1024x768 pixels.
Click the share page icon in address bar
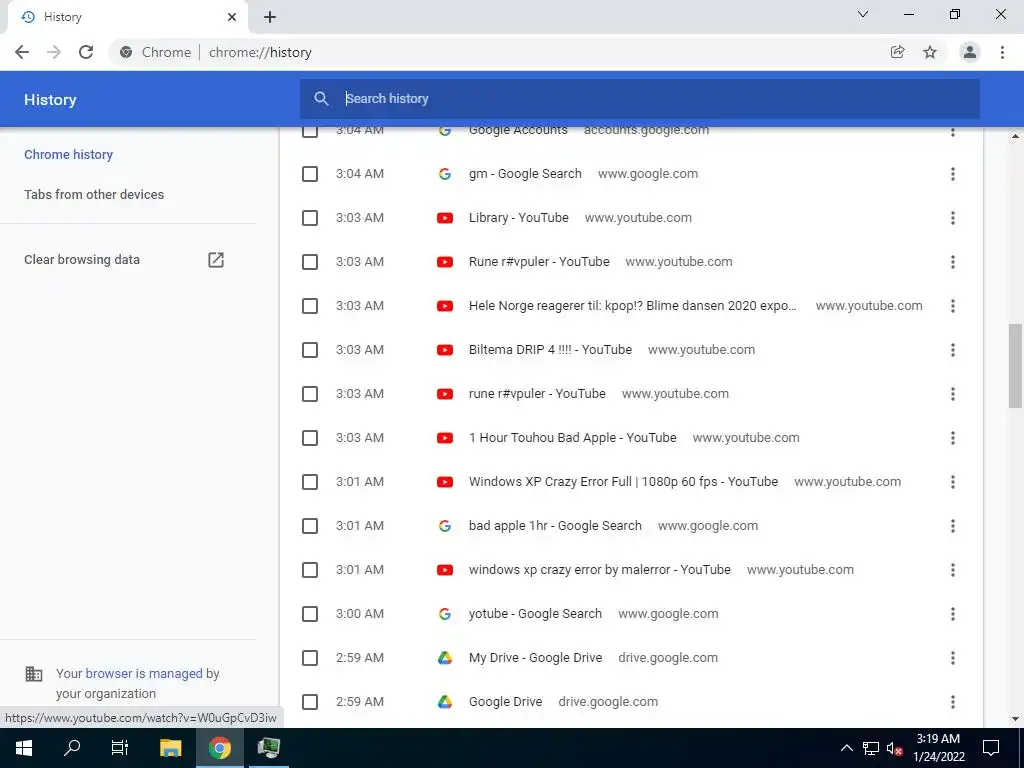click(x=898, y=52)
